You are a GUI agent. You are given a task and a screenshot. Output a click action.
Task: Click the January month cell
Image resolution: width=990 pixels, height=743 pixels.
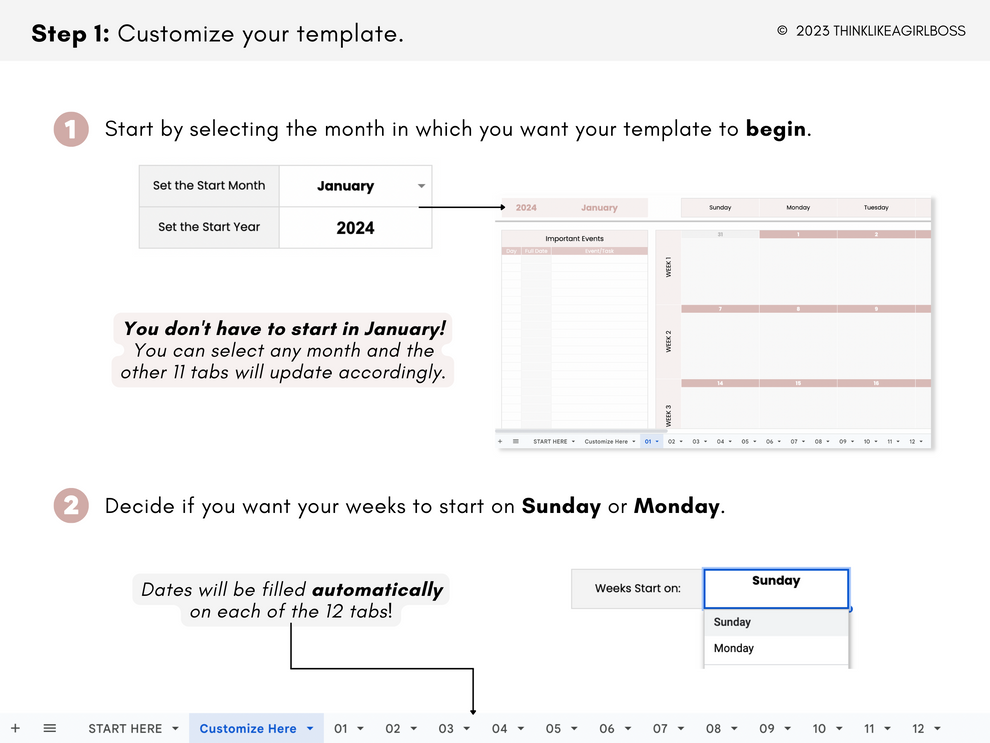[345, 186]
